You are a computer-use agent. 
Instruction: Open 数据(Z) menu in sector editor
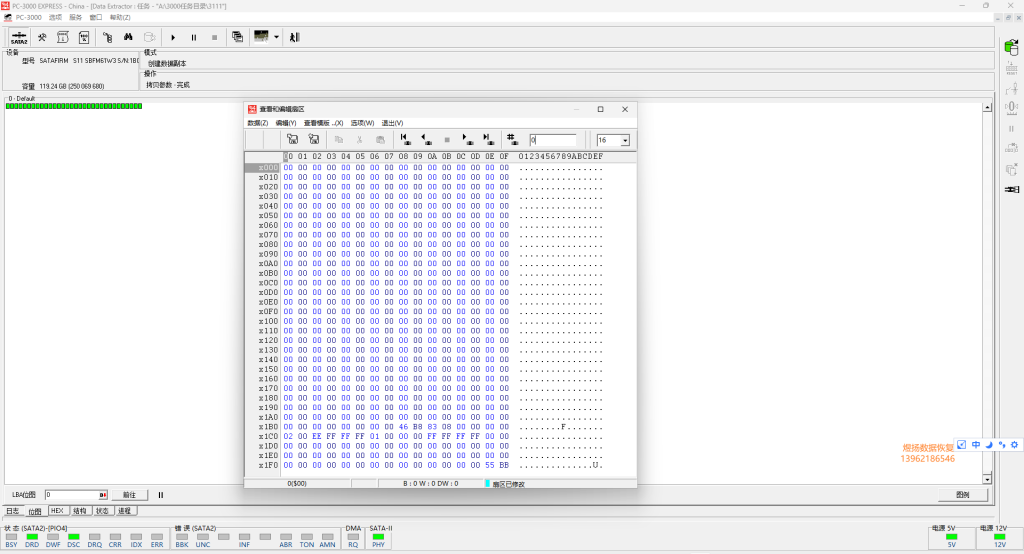click(258, 123)
